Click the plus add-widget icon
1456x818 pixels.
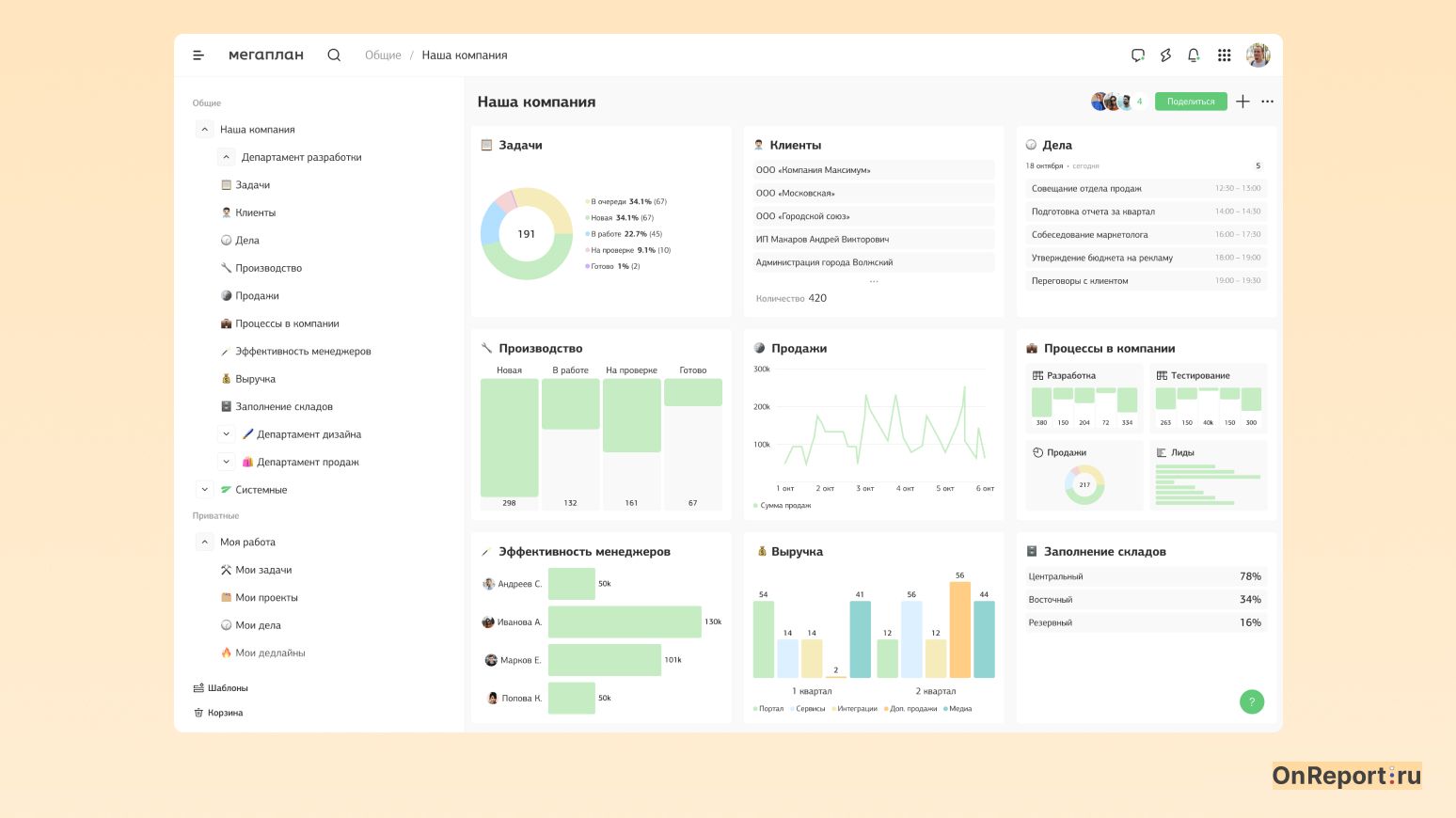pyautogui.click(x=1242, y=102)
